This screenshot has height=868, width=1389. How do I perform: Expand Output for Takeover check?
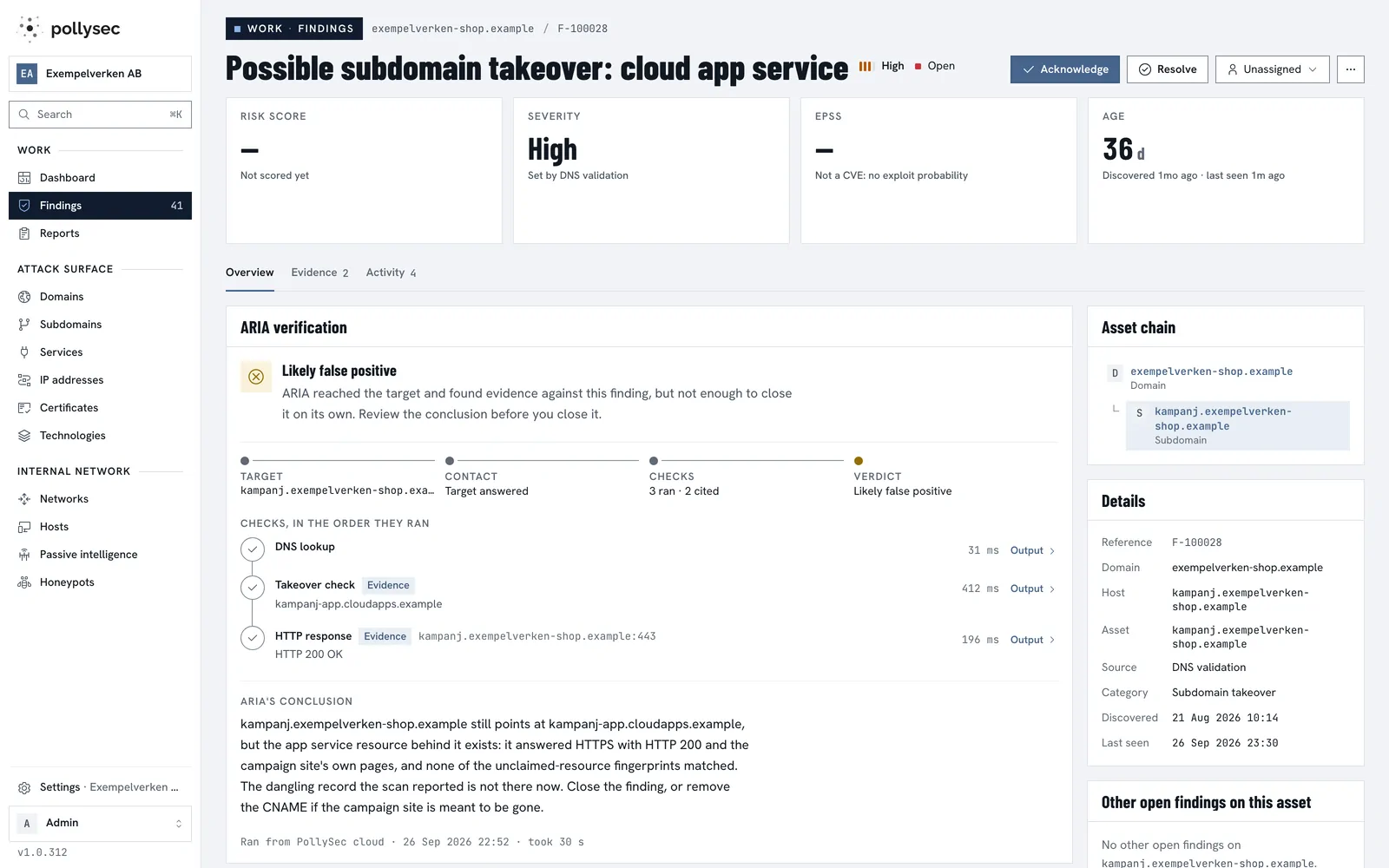pyautogui.click(x=1032, y=589)
